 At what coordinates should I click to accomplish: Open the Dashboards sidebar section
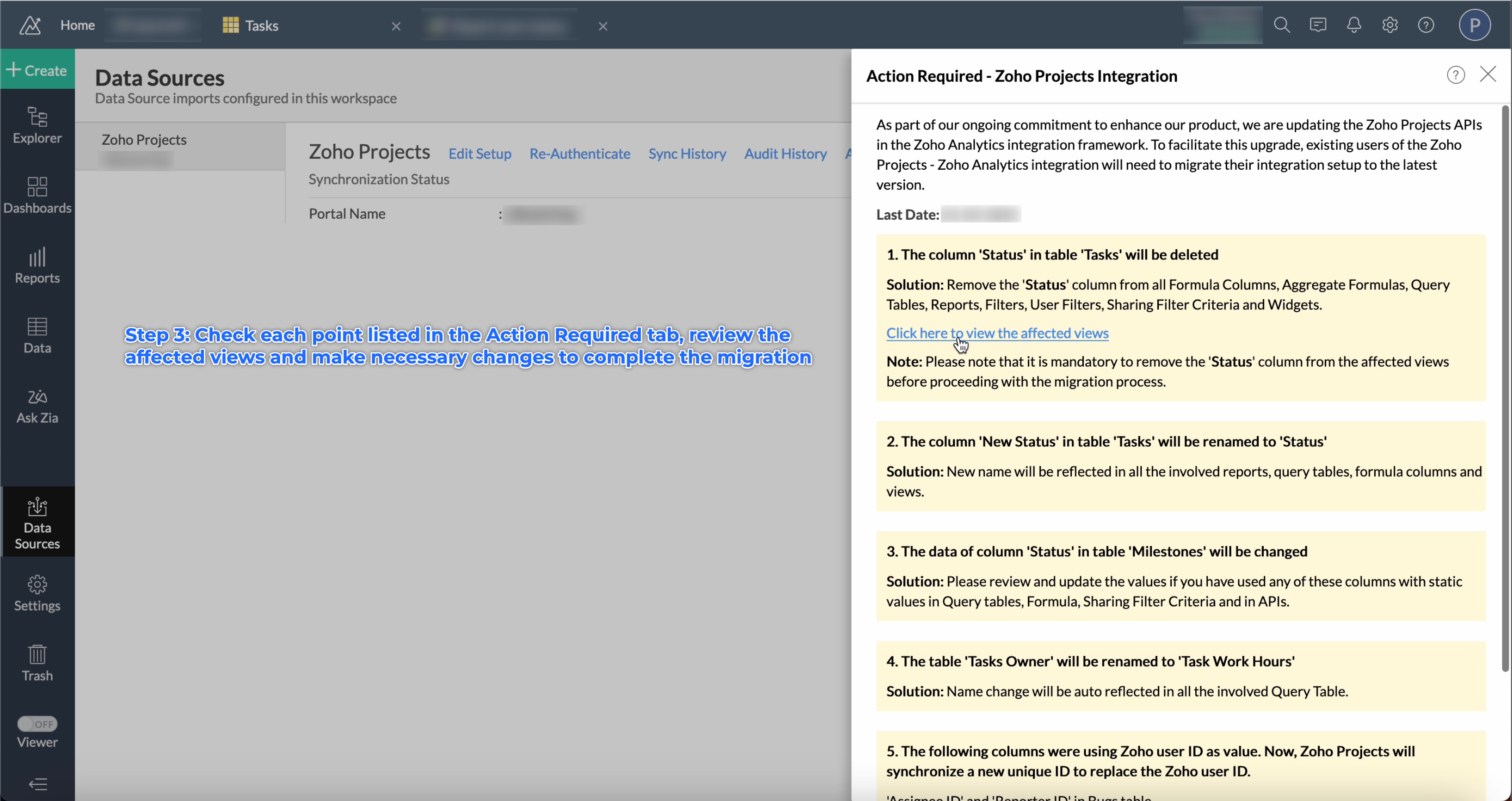37,195
